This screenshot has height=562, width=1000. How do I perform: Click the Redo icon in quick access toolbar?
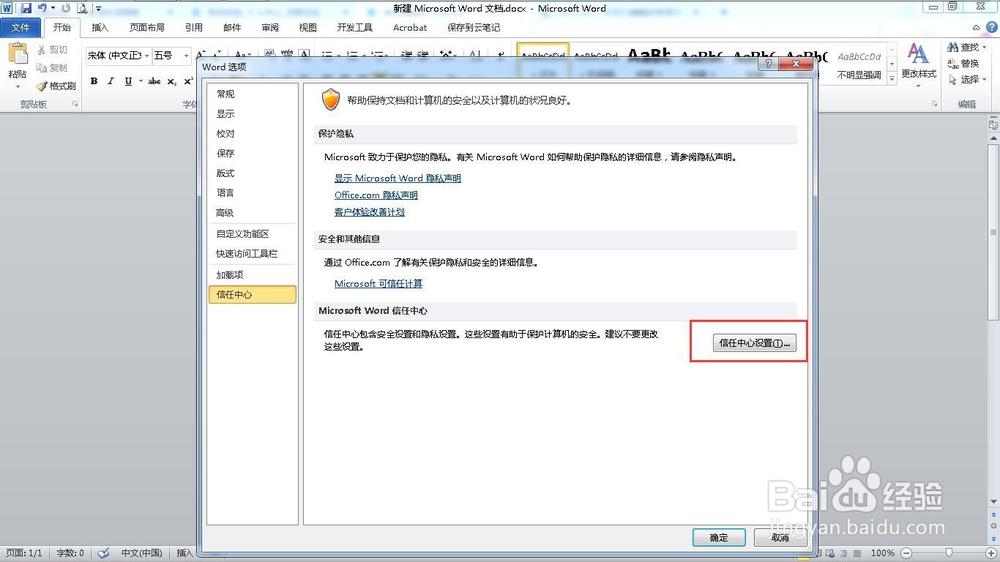click(x=66, y=8)
